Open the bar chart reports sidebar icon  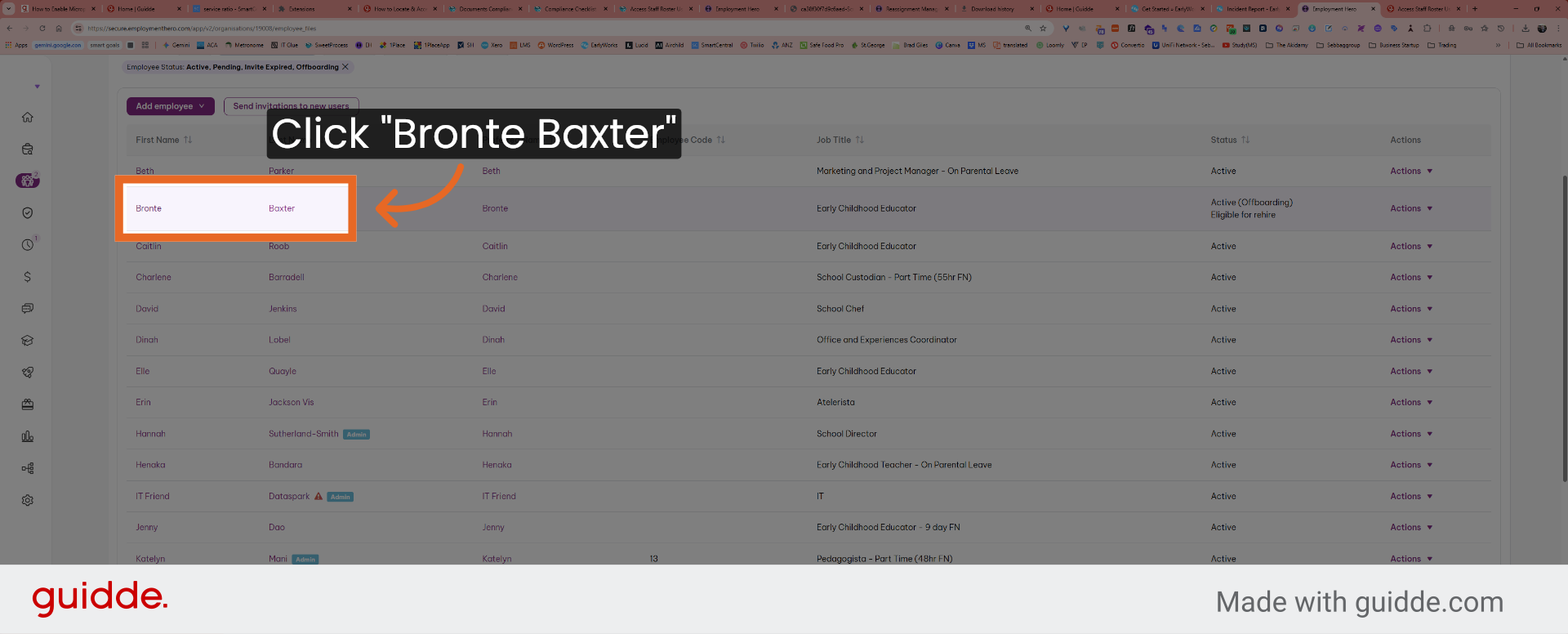click(27, 436)
